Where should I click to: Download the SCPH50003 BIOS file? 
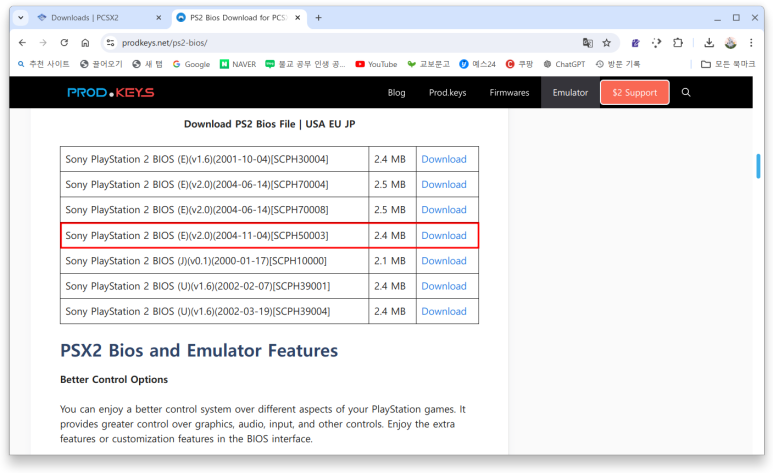click(x=444, y=236)
